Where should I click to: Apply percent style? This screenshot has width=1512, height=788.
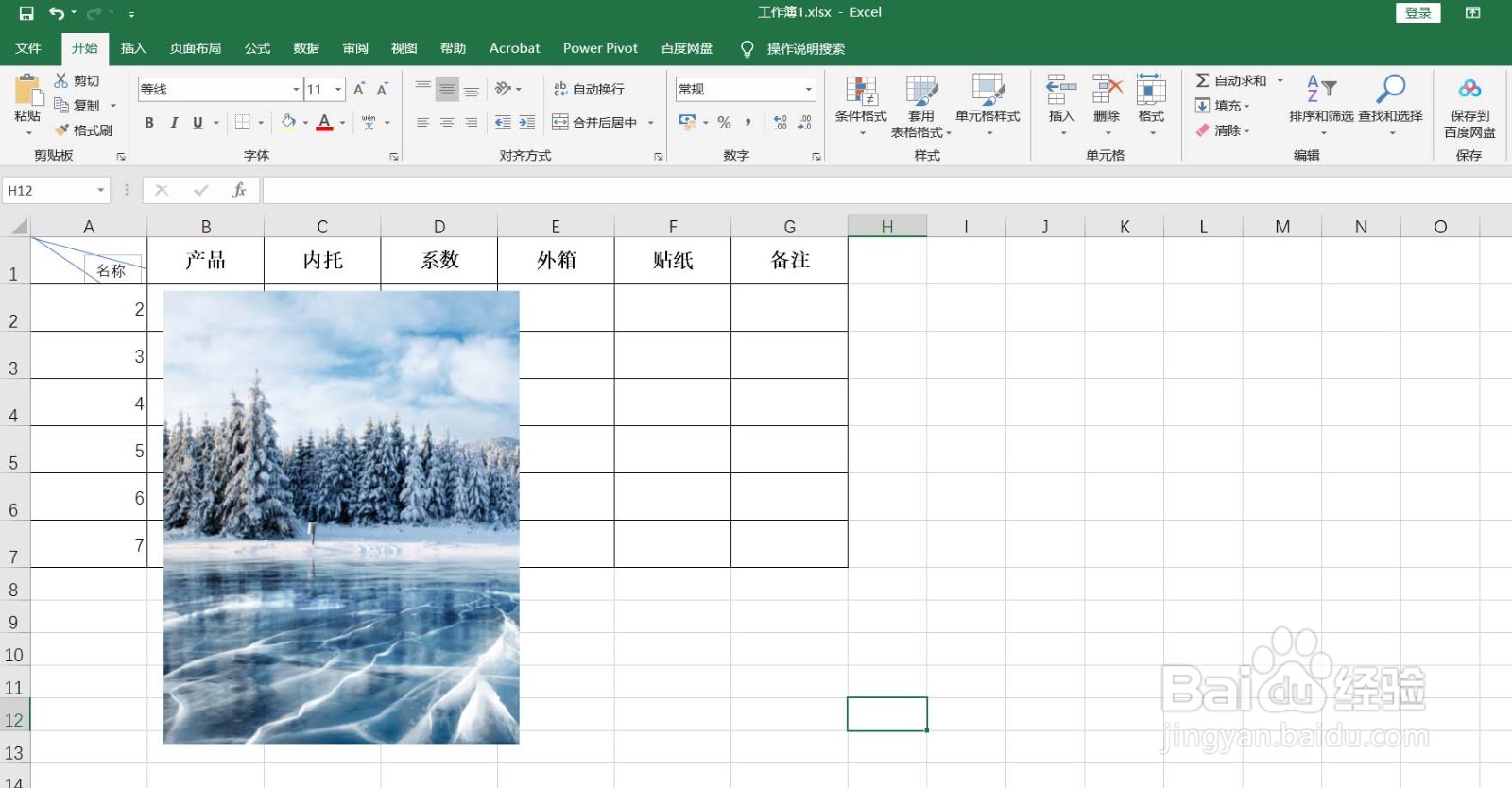tap(724, 123)
